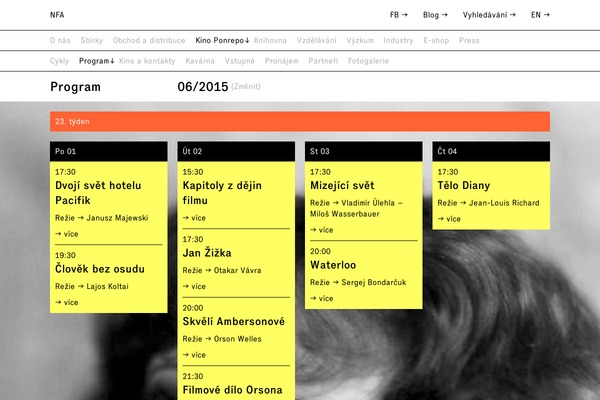This screenshot has width=600, height=400.
Task: Click director name Janusz Majewski
Action: click(x=117, y=218)
